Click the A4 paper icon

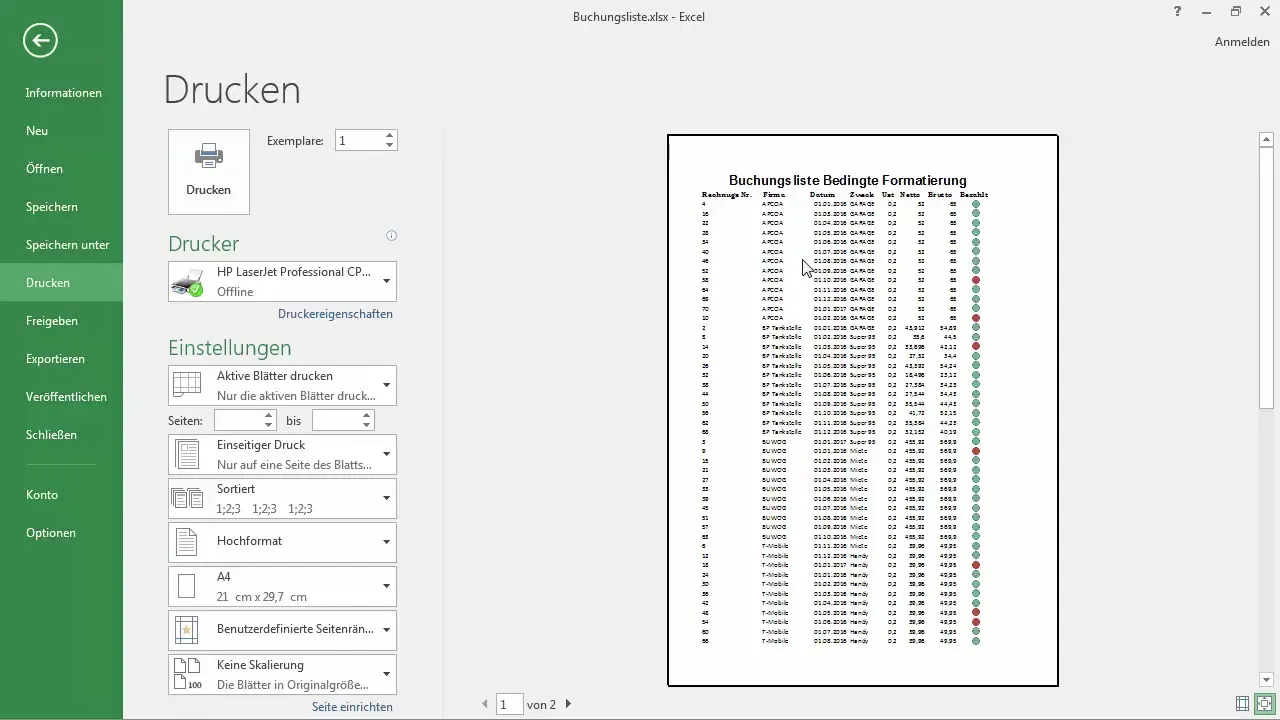click(186, 586)
